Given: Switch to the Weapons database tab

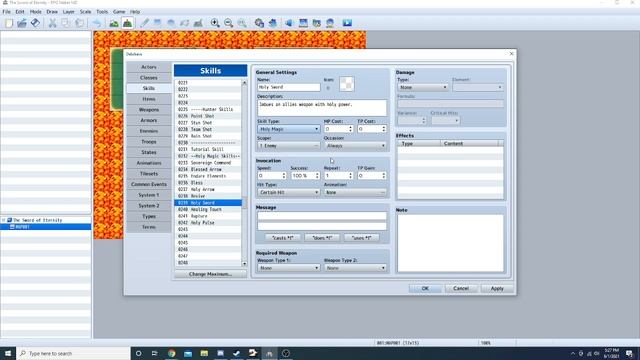Looking at the screenshot, I should click(x=149, y=110).
